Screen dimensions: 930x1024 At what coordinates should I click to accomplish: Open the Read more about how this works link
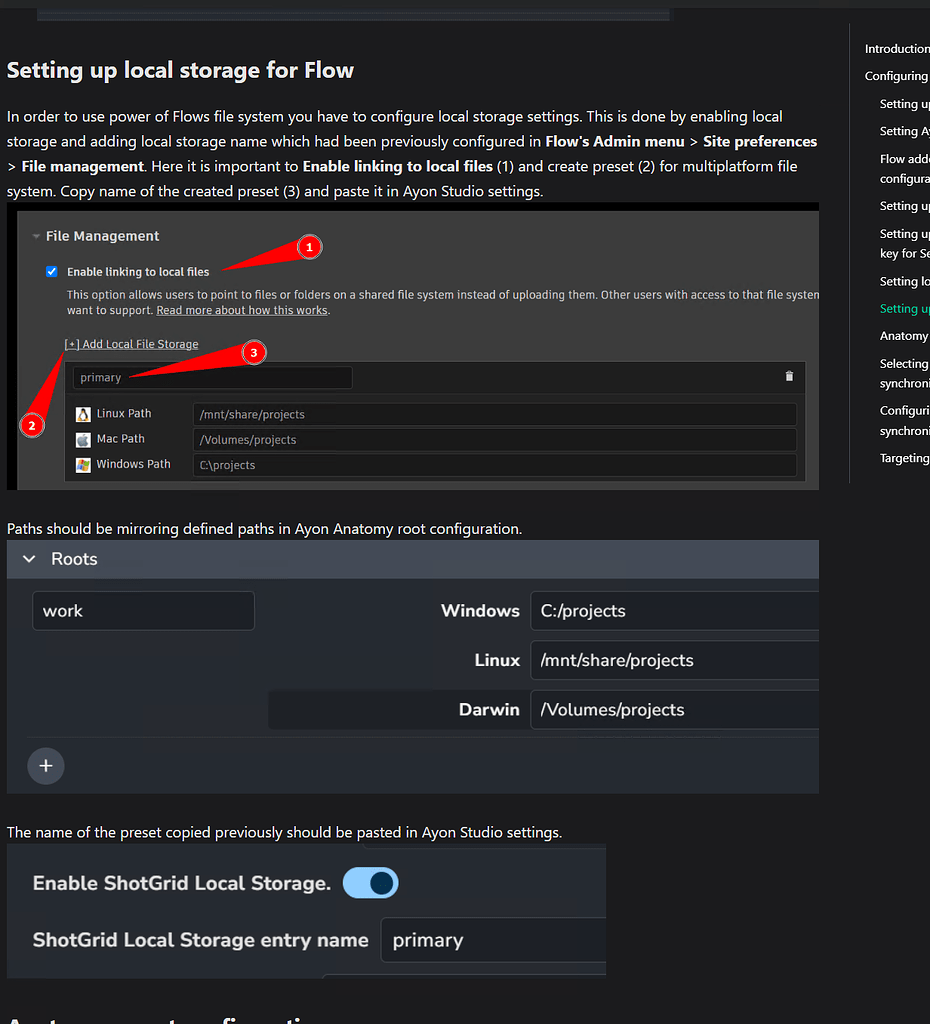click(241, 310)
